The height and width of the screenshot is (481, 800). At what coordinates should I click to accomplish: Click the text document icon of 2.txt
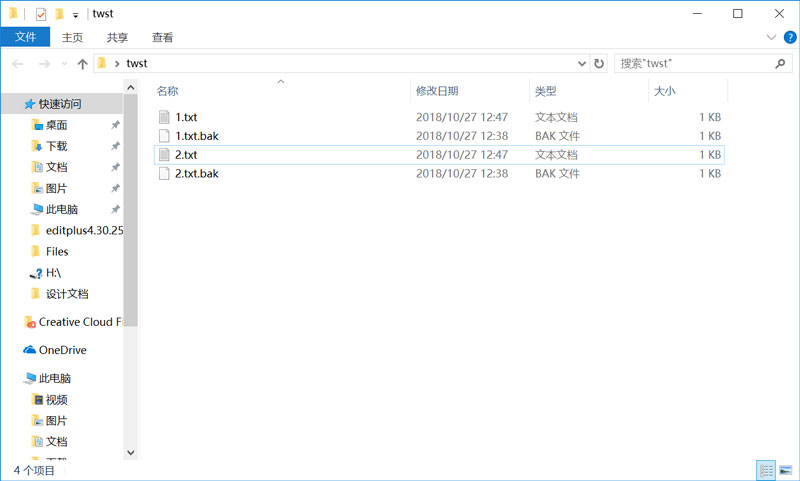click(x=164, y=155)
